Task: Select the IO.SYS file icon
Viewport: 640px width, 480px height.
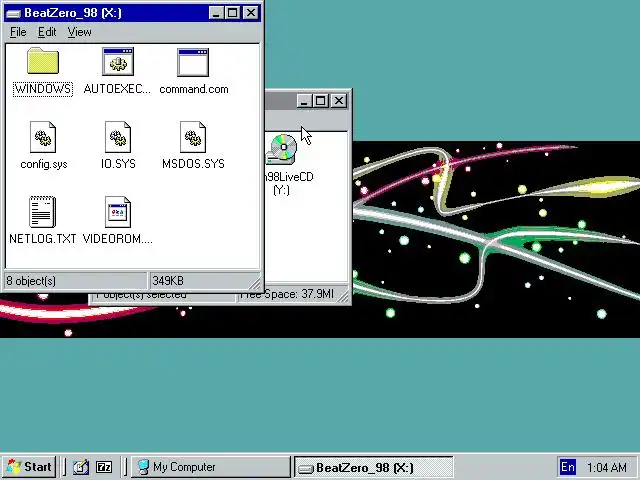Action: pos(118,137)
